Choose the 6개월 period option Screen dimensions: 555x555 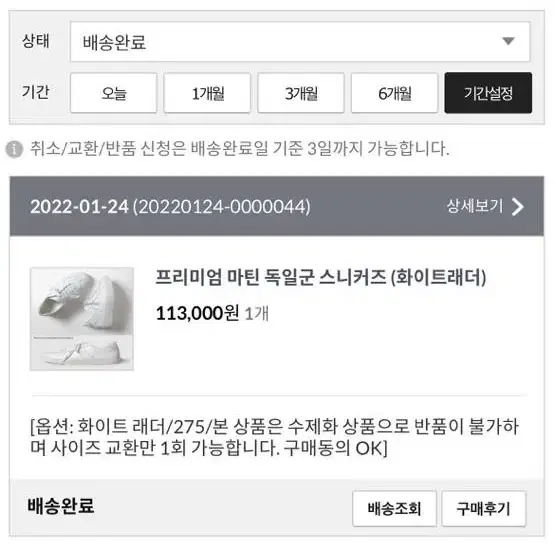coord(394,93)
